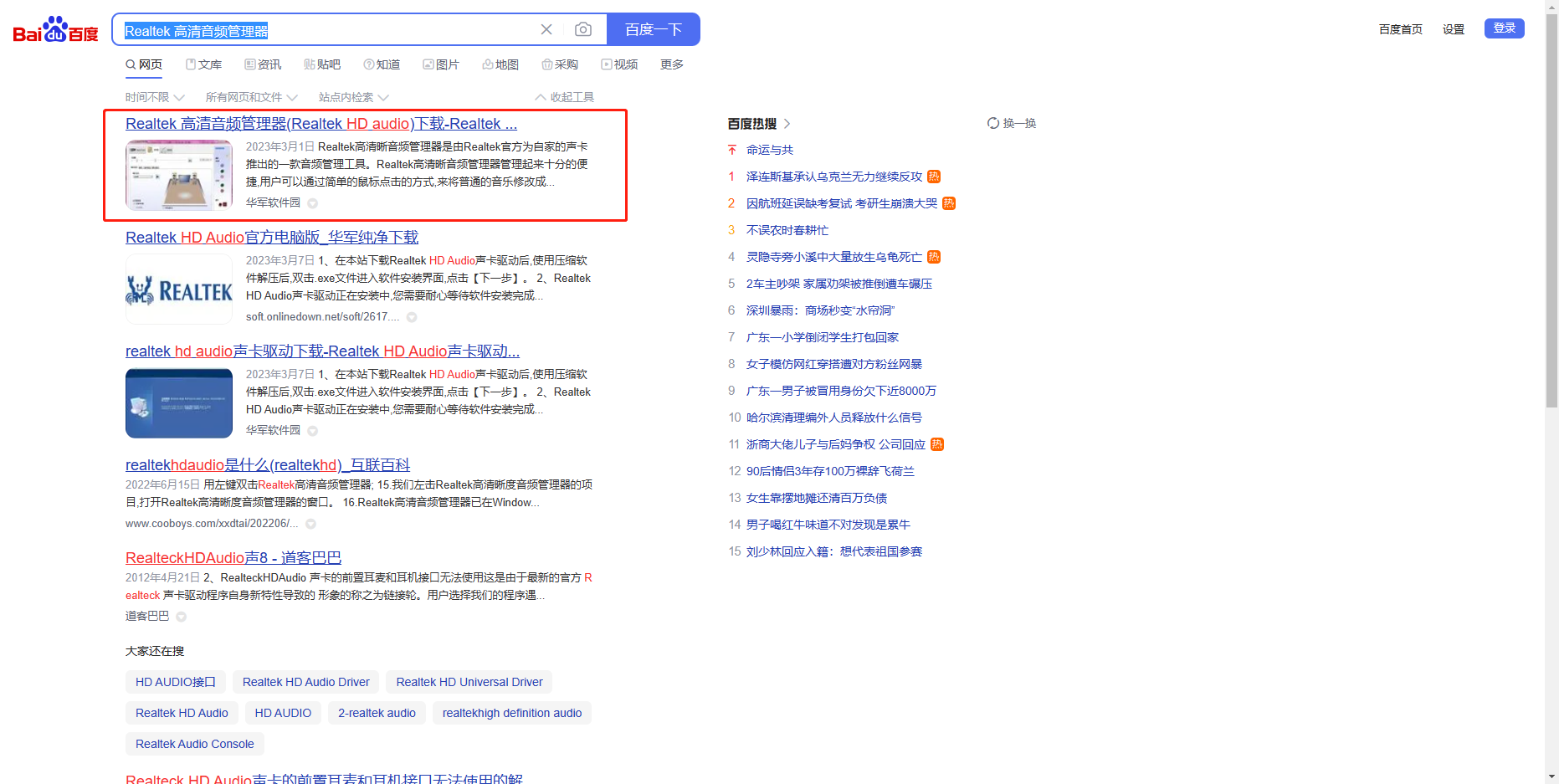Select the Realtek HD Audio Driver suggestion
This screenshot has height=784, width=1559.
[306, 682]
